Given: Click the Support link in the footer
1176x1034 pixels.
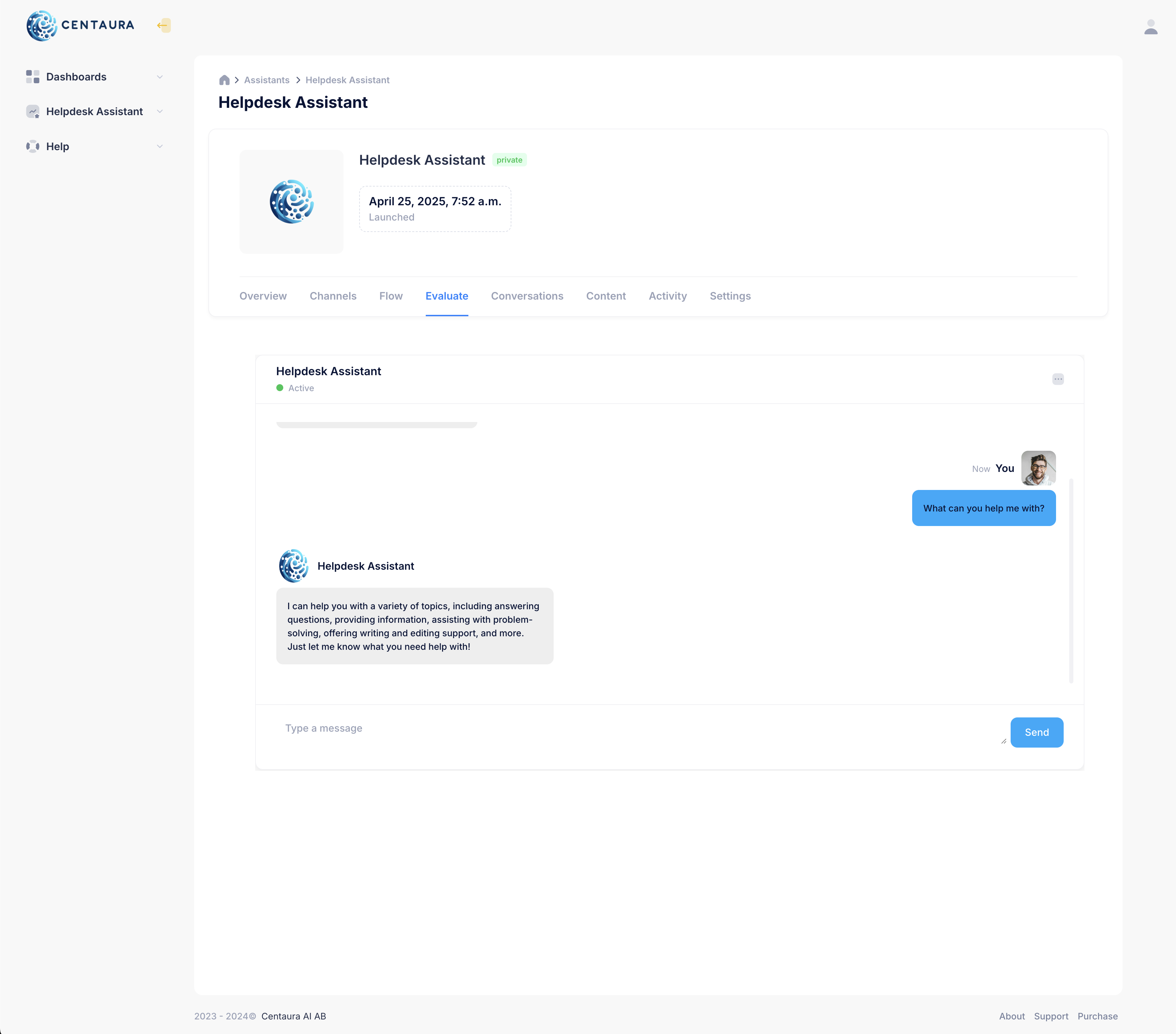Looking at the screenshot, I should tap(1051, 1016).
